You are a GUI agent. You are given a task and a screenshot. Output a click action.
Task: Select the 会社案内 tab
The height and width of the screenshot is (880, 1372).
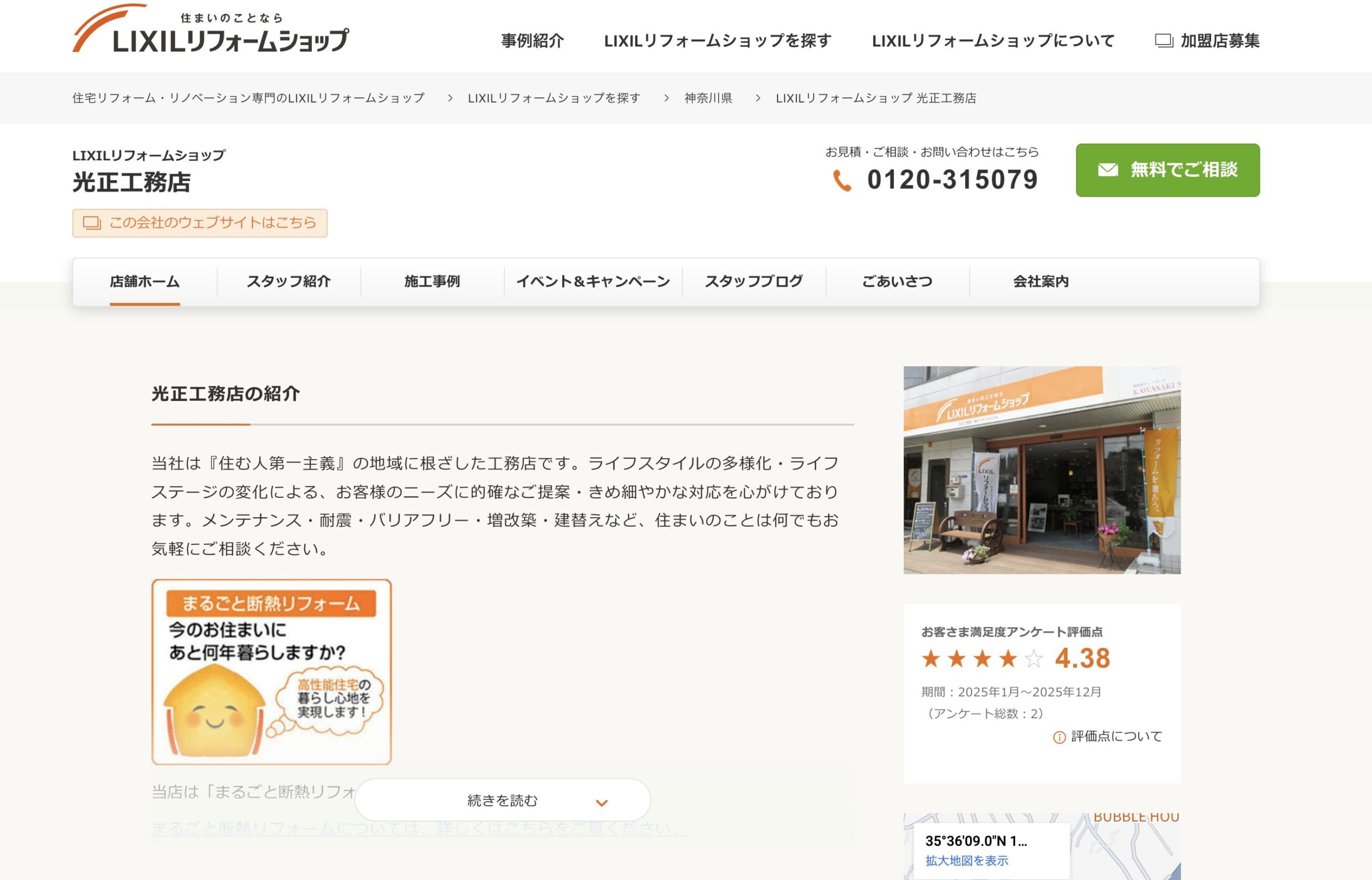click(x=1041, y=281)
